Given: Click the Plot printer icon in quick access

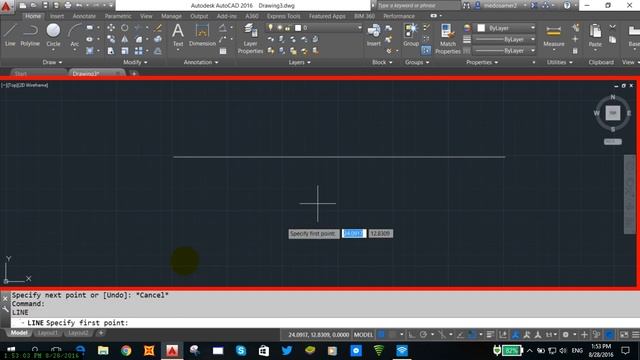Looking at the screenshot, I should (x=68, y=5).
